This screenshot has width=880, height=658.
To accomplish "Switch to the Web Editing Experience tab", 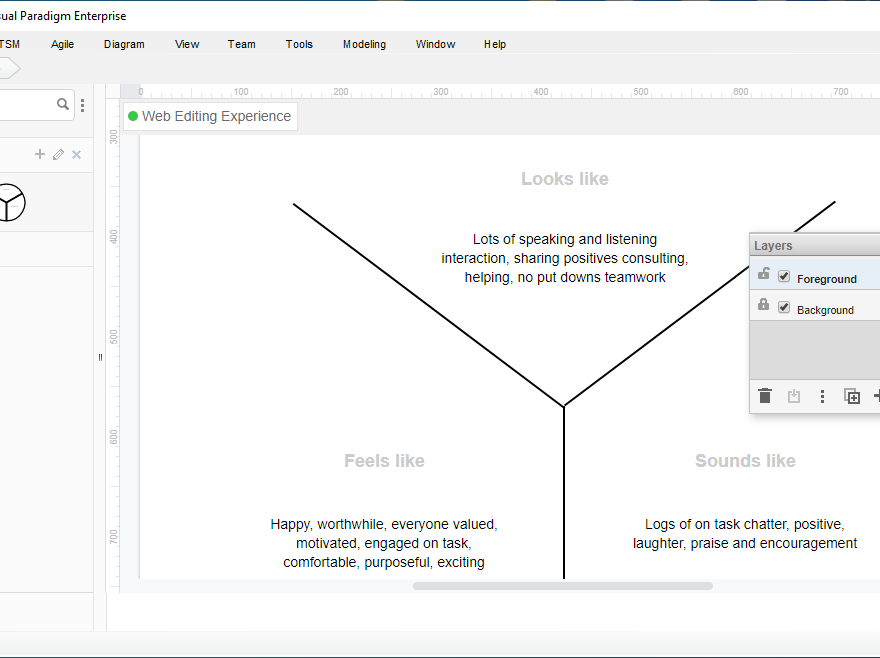I will click(x=209, y=116).
